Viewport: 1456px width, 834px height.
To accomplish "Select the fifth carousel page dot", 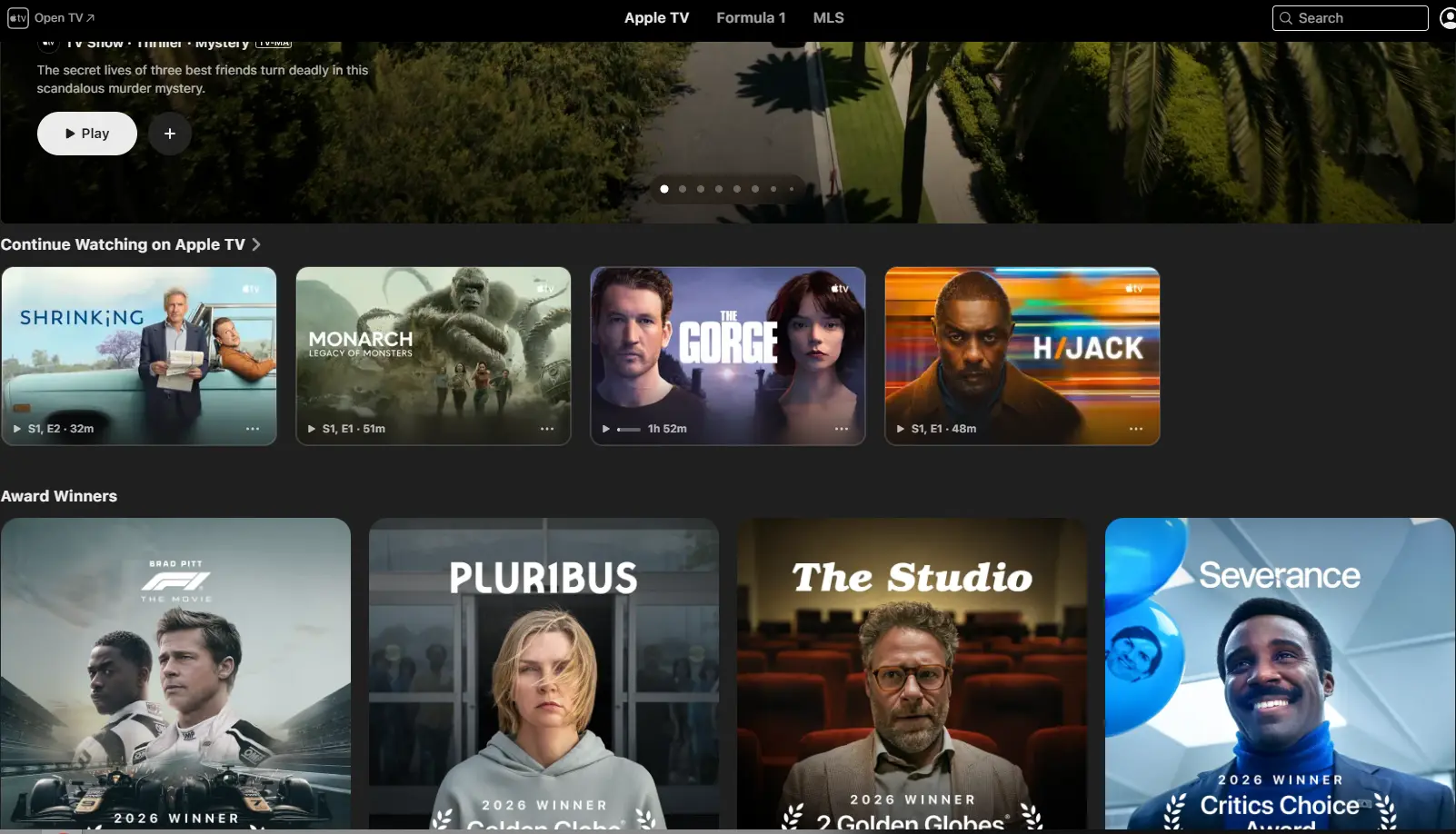I will (x=737, y=189).
